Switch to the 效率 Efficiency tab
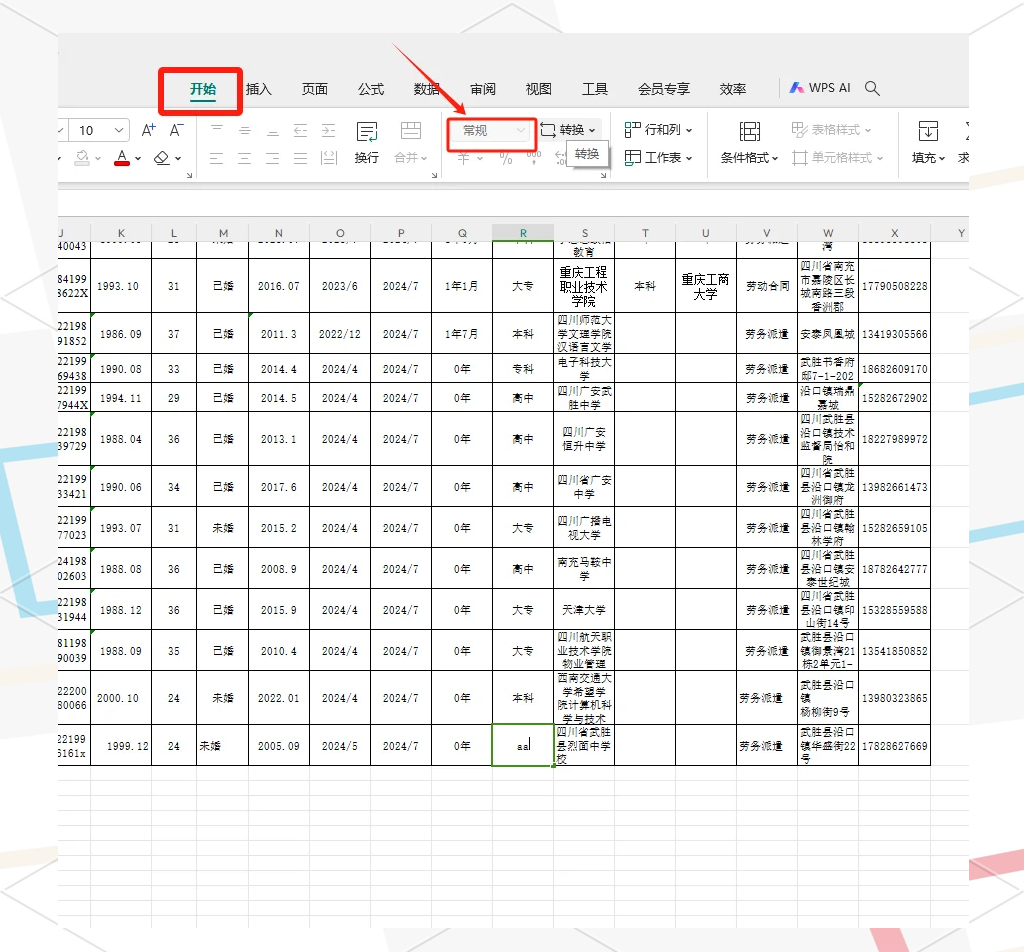The height and width of the screenshot is (952, 1024). [733, 89]
